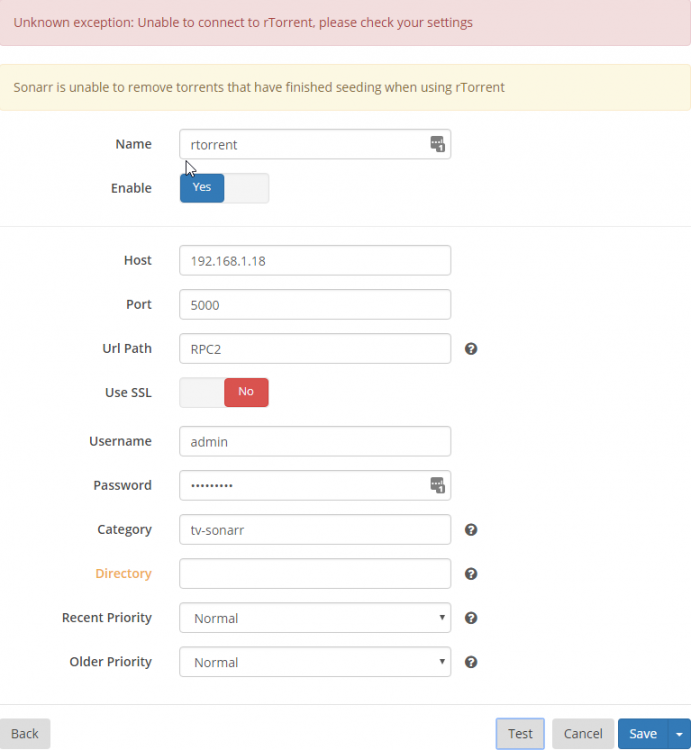Click the Cancel button
Viewport: 691px width, 750px height.
click(583, 734)
